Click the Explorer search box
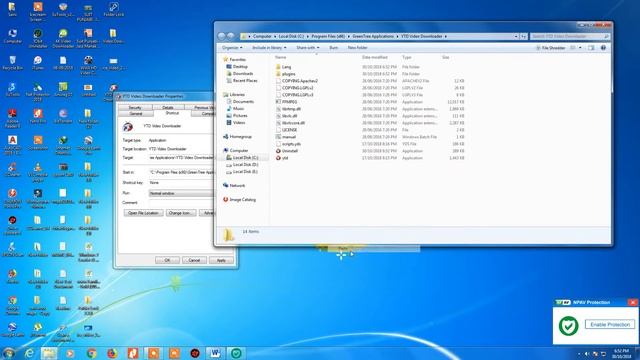The image size is (640, 360). [x=570, y=36]
